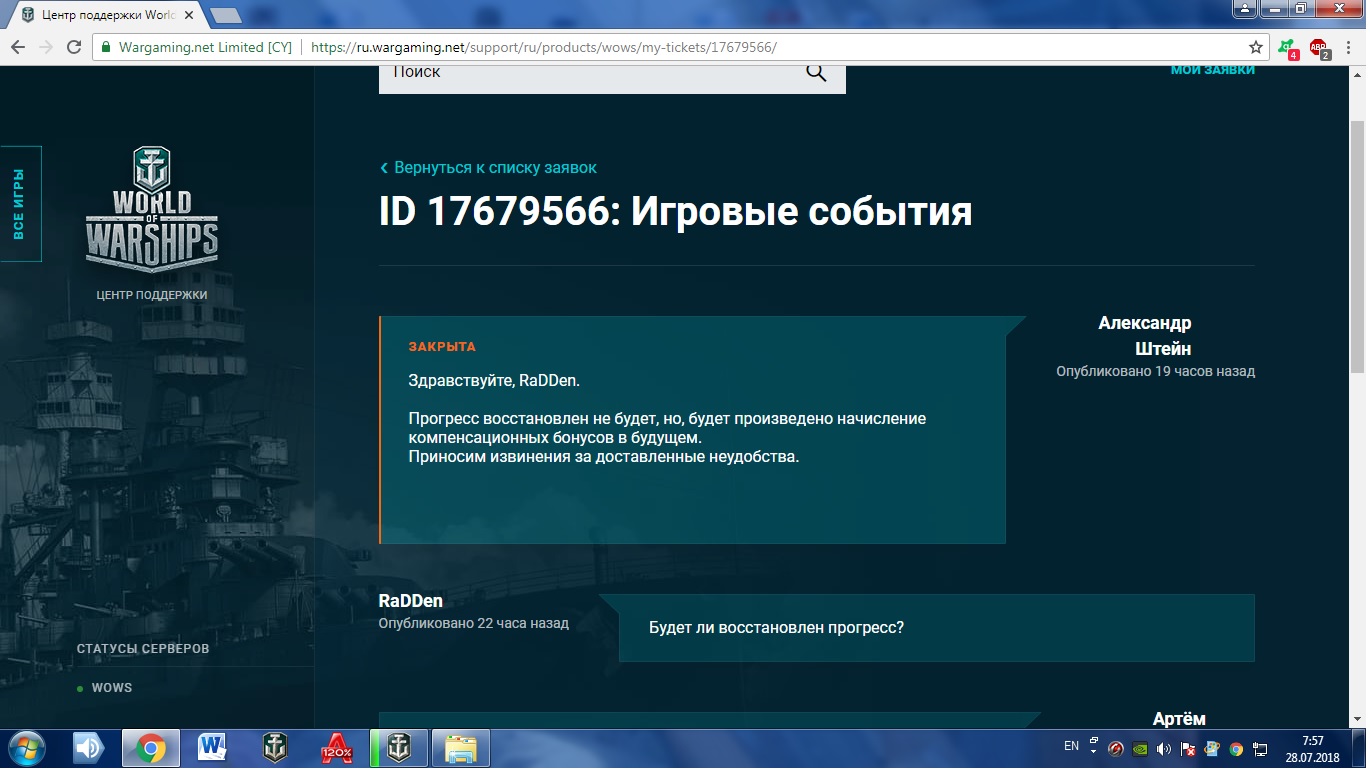The width and height of the screenshot is (1370, 774).
Task: Open File Explorer folder in taskbar
Action: tap(461, 748)
